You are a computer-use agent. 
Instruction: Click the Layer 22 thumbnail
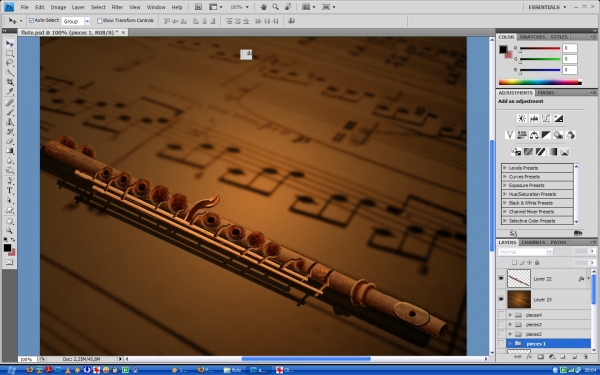pos(519,279)
